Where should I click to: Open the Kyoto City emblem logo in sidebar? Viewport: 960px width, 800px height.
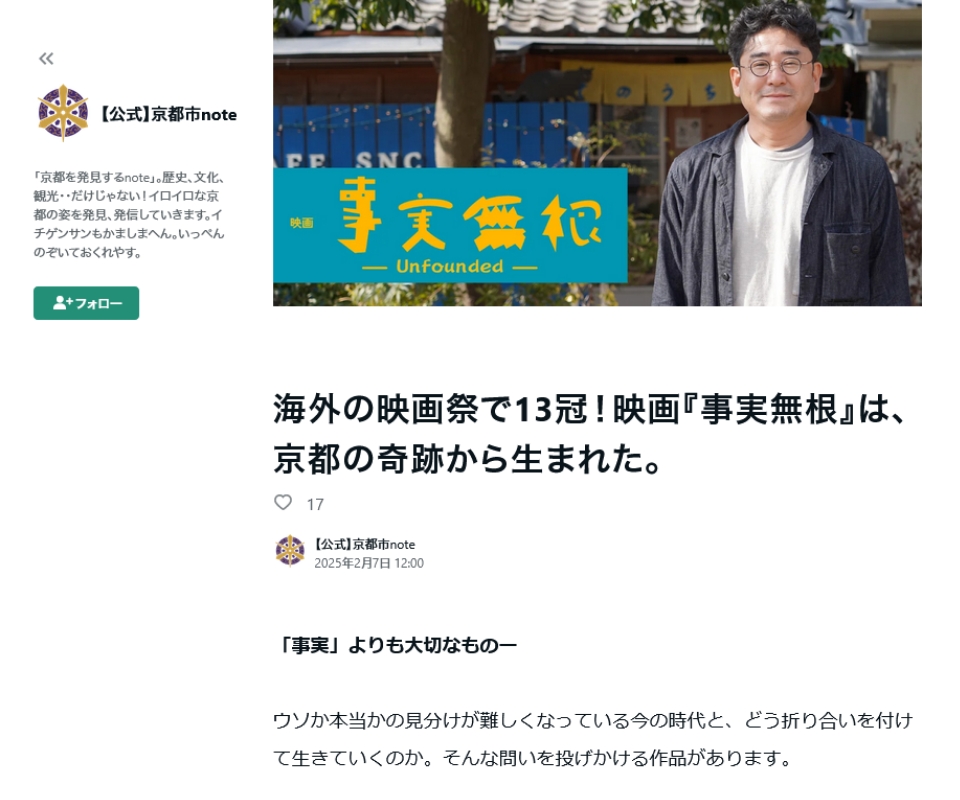[x=63, y=113]
